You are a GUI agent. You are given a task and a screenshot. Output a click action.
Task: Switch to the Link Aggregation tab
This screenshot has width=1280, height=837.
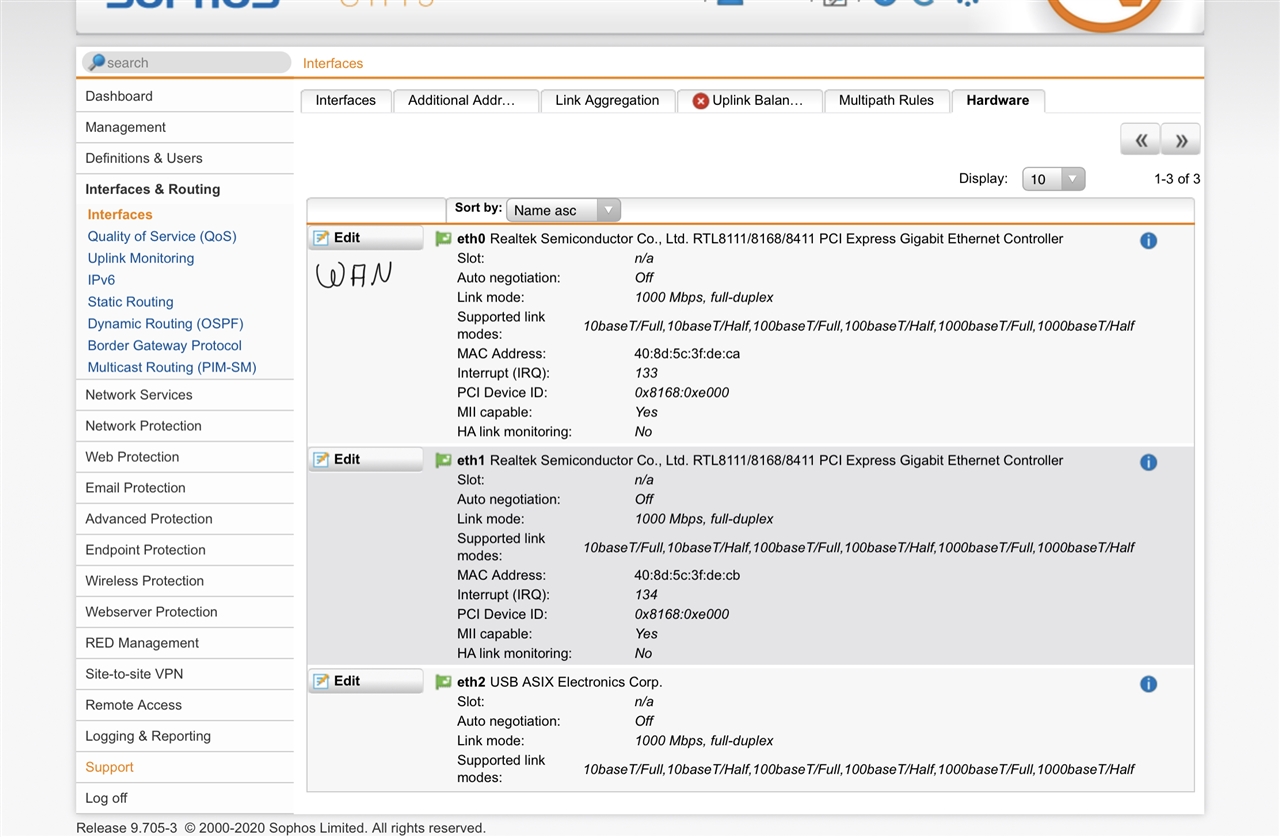pyautogui.click(x=607, y=100)
